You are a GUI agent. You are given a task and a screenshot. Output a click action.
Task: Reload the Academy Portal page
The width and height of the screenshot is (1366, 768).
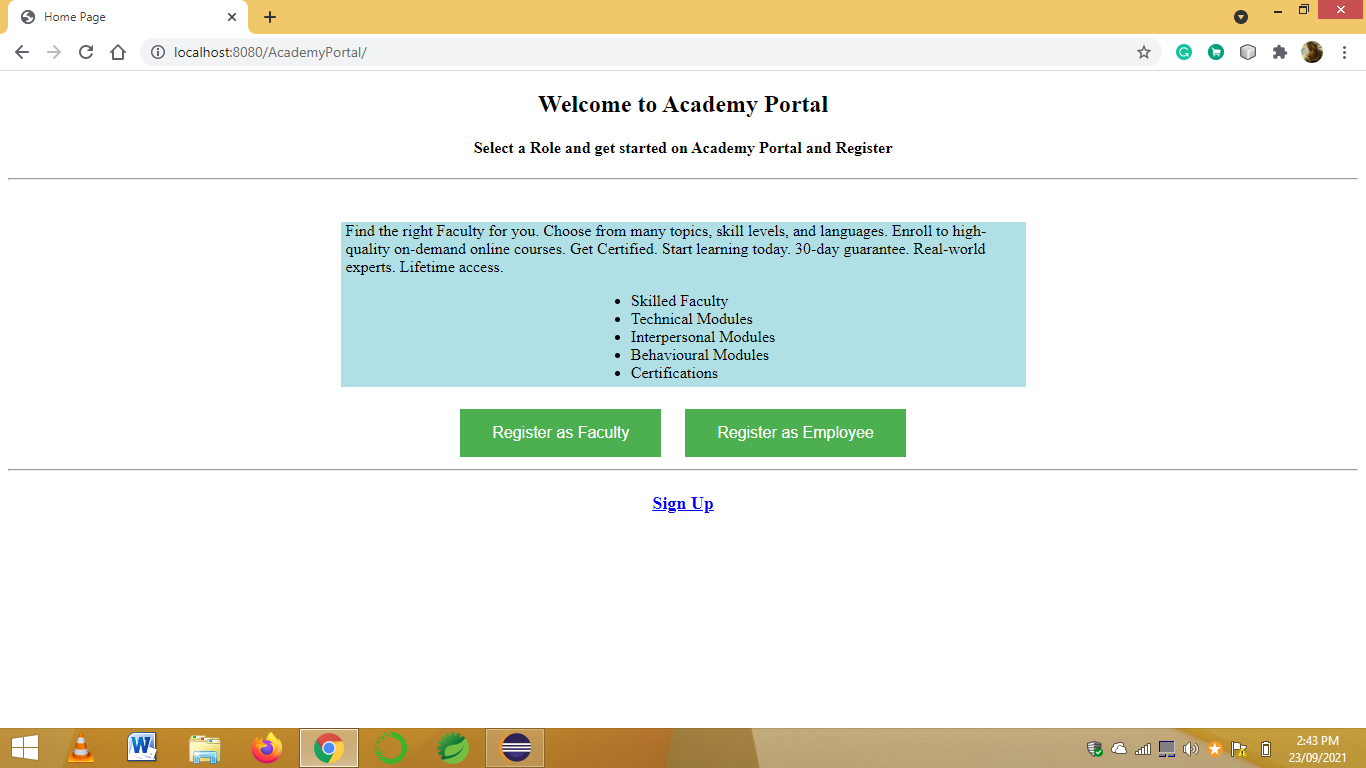point(86,52)
